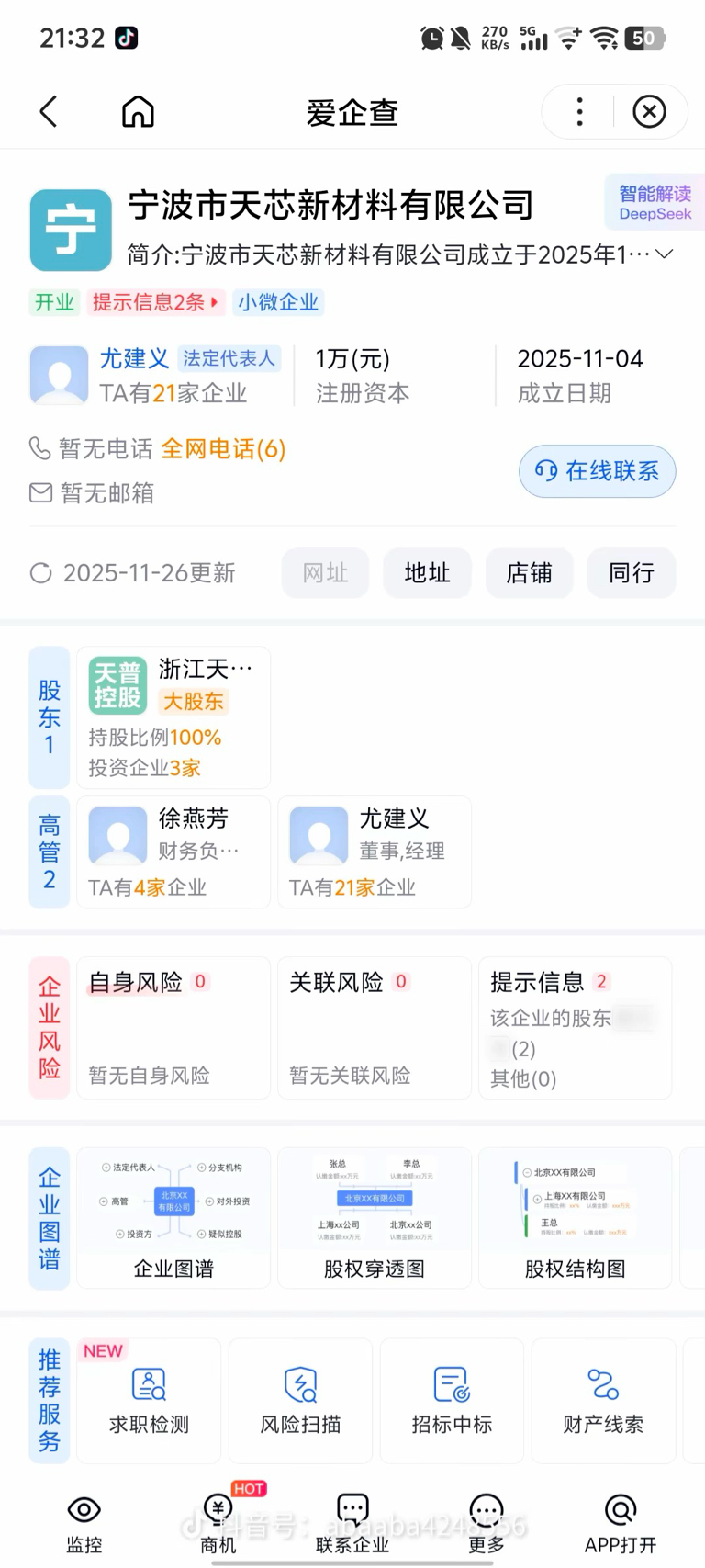Go to home via house icon

coord(139,112)
